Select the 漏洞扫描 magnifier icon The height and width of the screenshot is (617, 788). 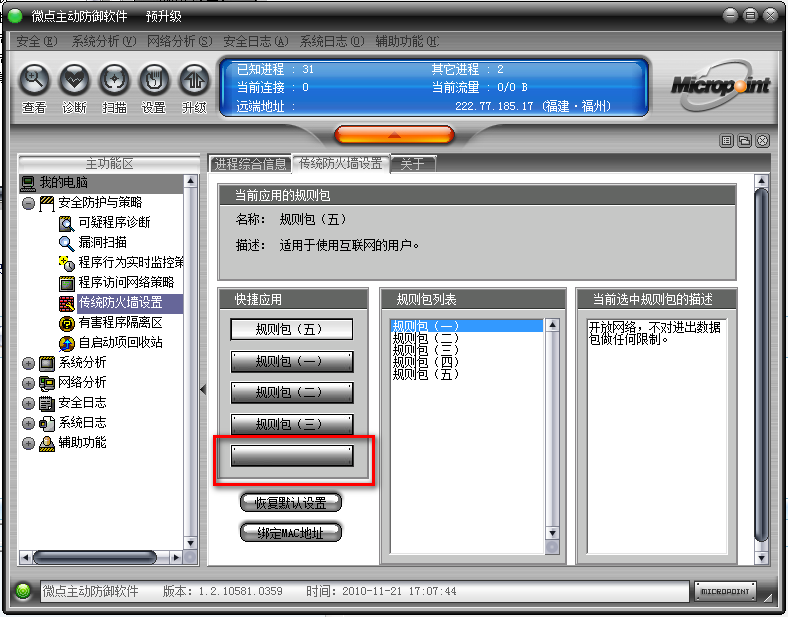coord(66,243)
